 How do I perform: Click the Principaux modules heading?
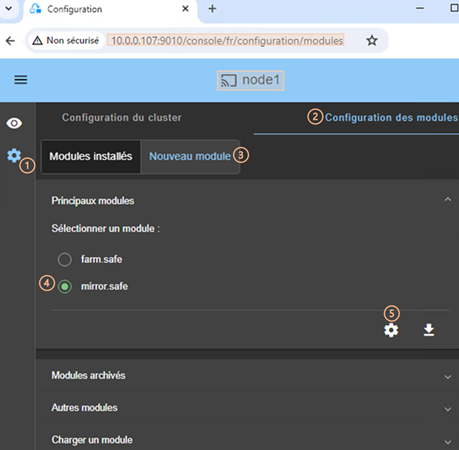click(x=93, y=201)
